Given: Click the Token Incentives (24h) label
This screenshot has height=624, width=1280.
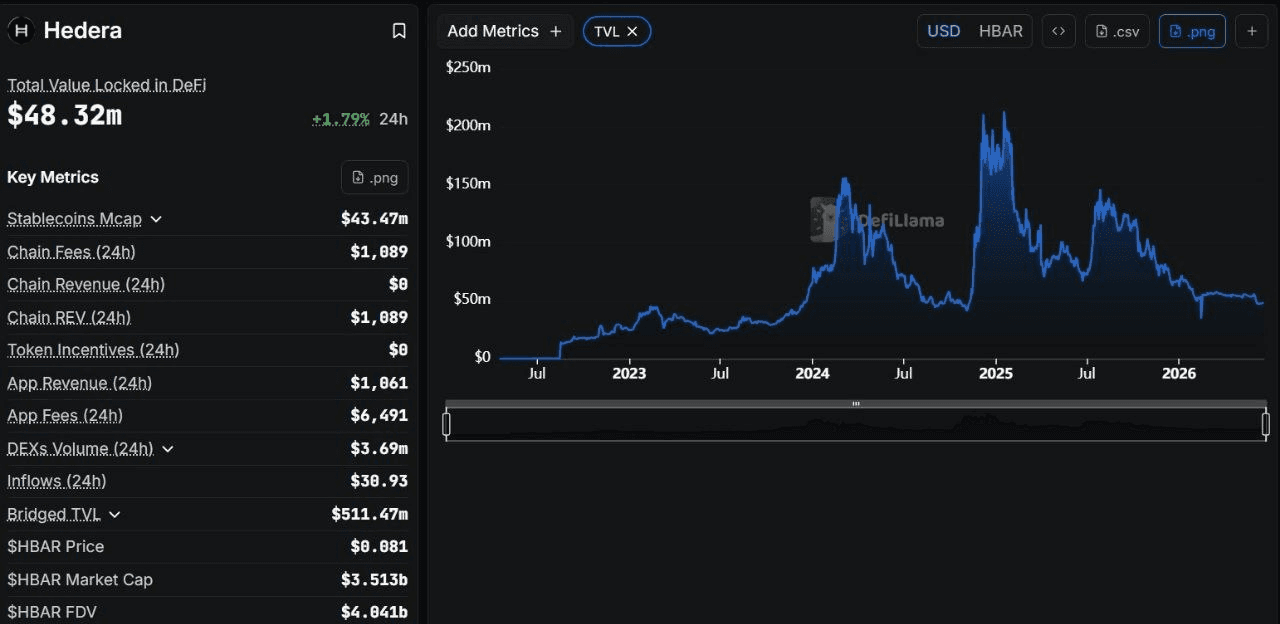Looking at the screenshot, I should pos(93,350).
